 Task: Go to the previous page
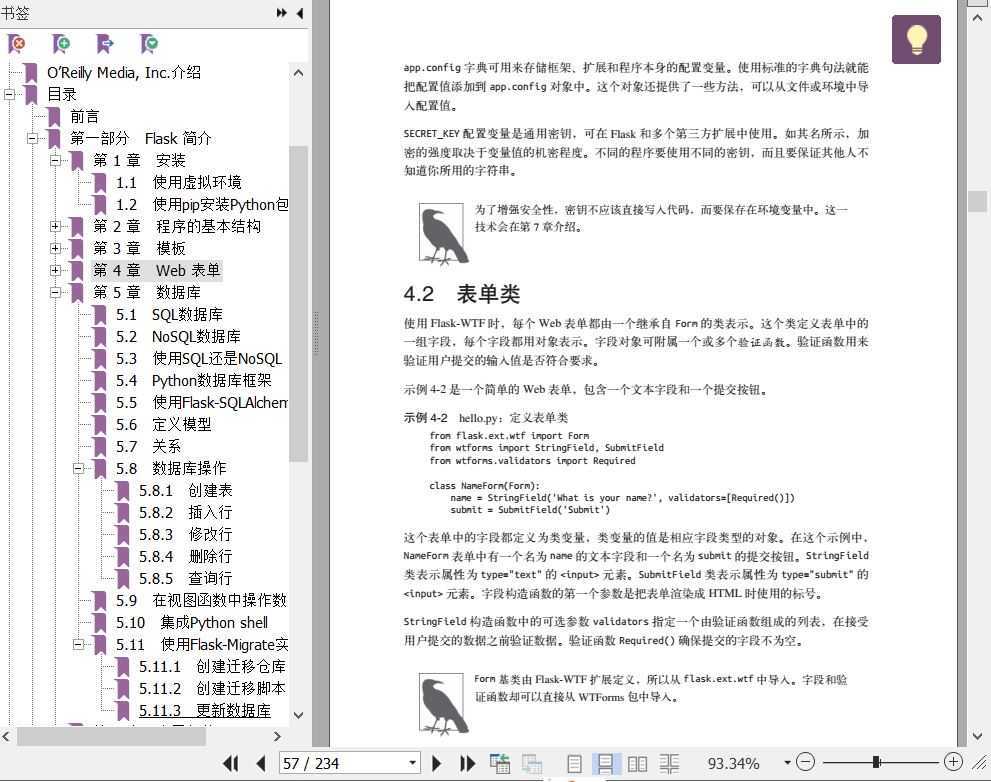point(260,764)
